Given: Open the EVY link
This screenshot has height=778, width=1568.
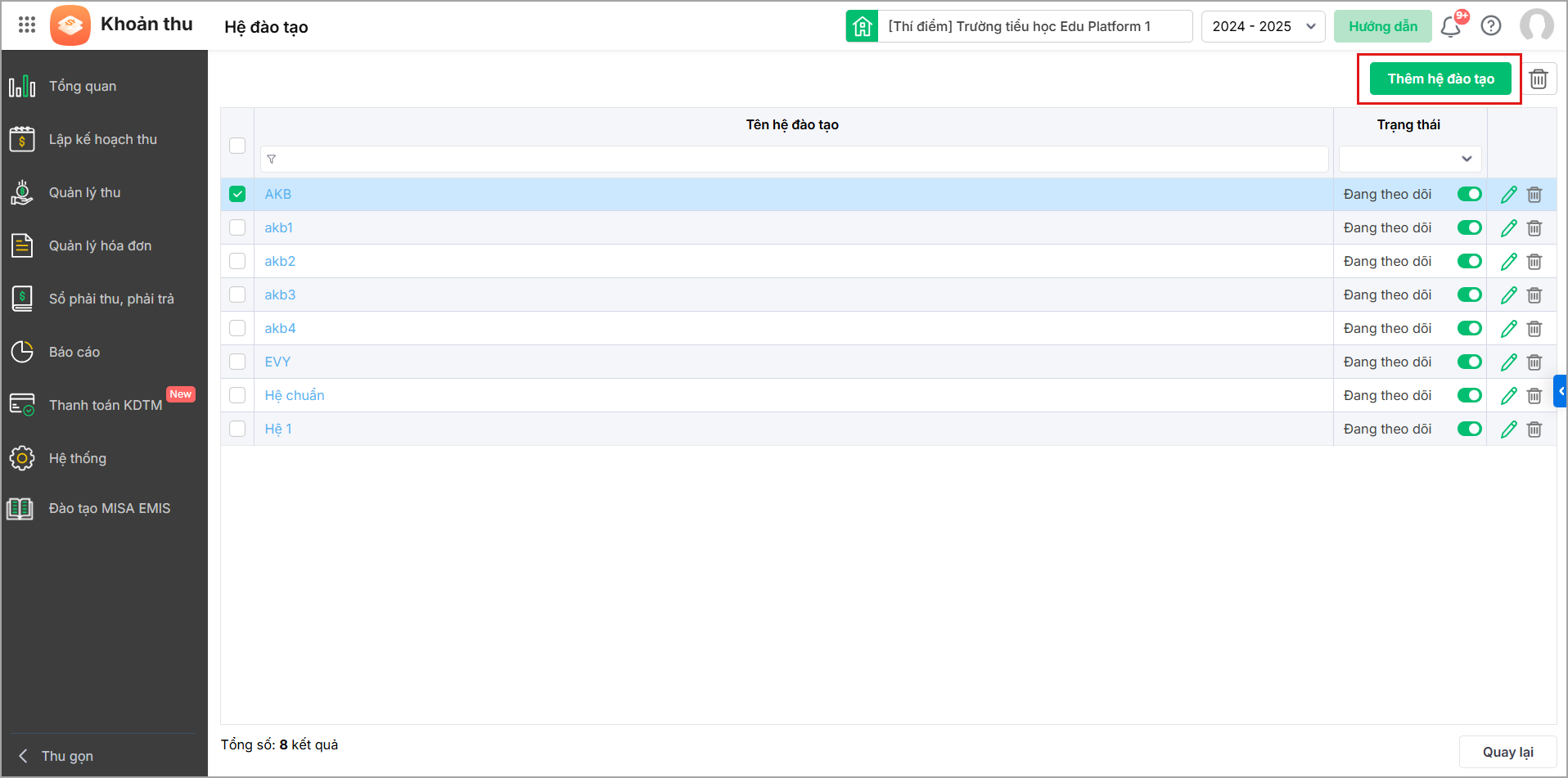Looking at the screenshot, I should pyautogui.click(x=277, y=362).
